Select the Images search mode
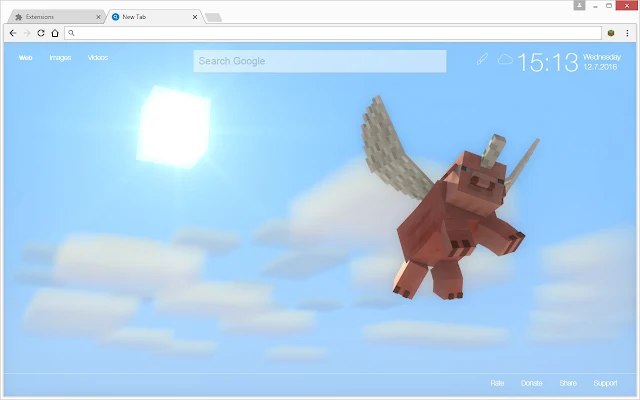640x400 pixels. pyautogui.click(x=60, y=58)
